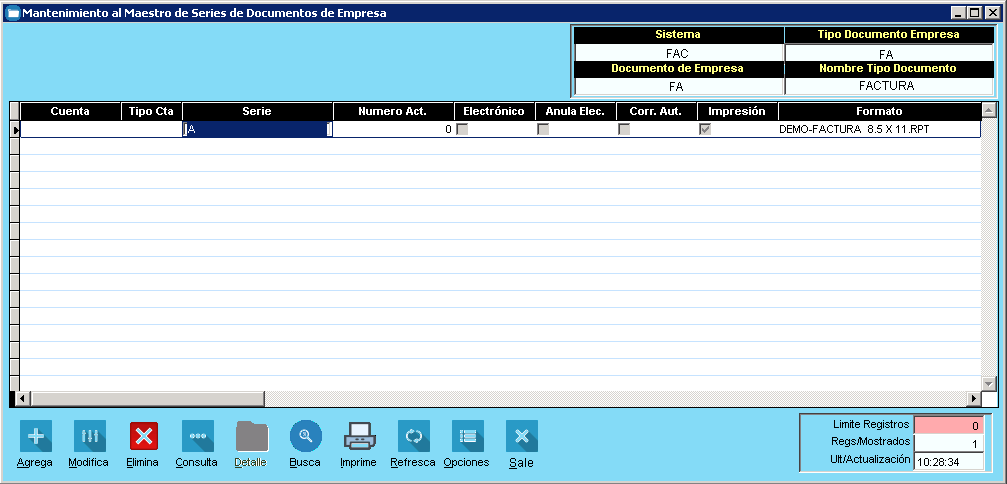Reload data with the Refresca icon
The height and width of the screenshot is (484, 1007).
[413, 437]
